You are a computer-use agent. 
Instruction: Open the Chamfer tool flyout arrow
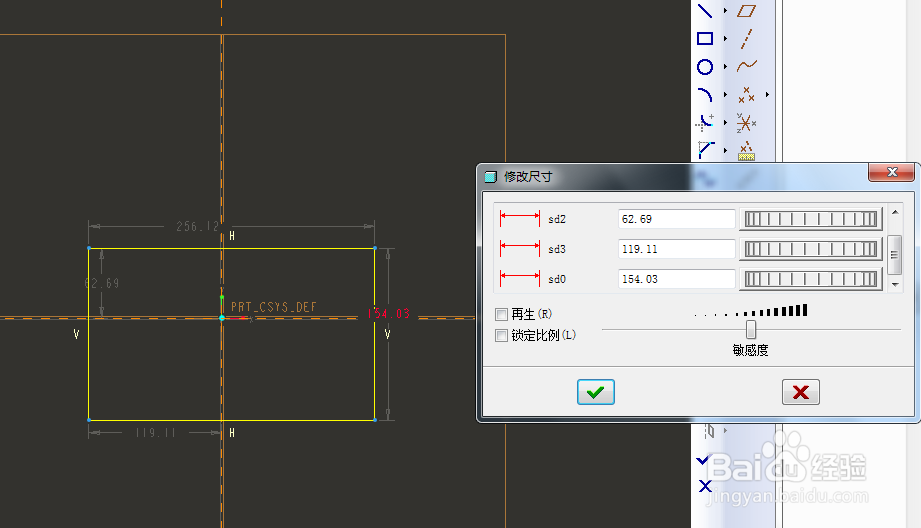(725, 150)
